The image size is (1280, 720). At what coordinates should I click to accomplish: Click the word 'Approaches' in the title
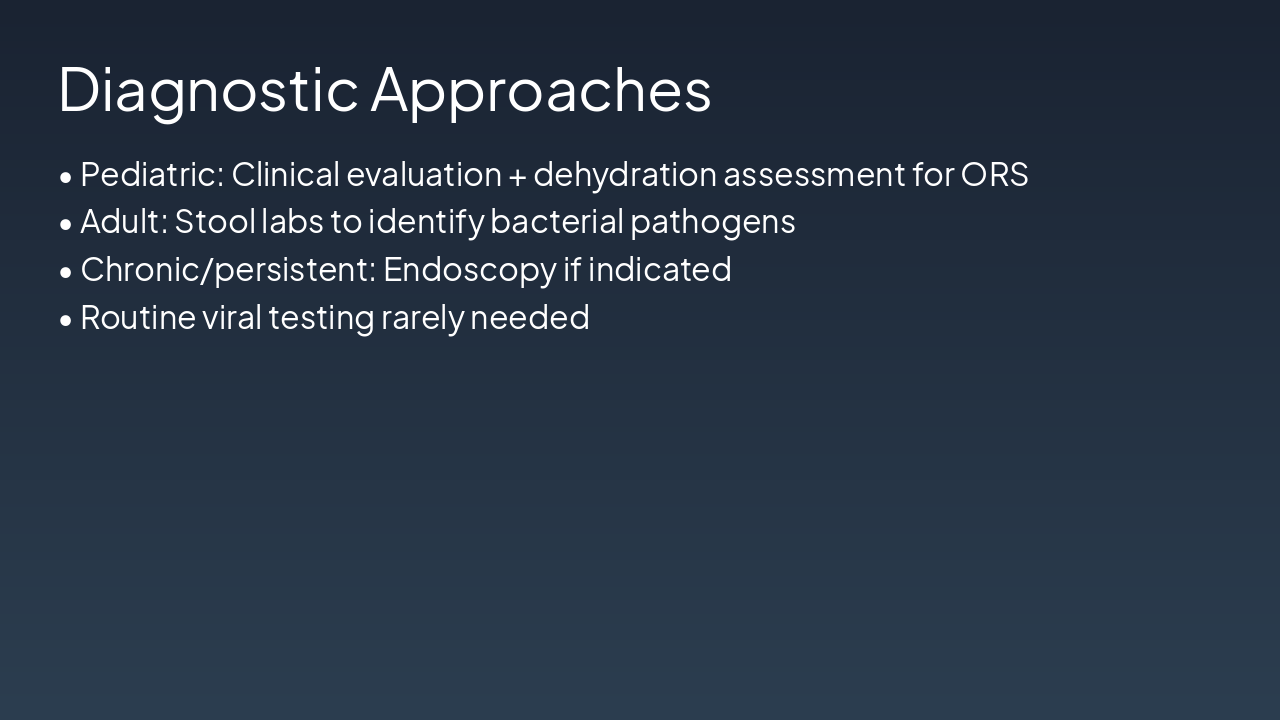[541, 89]
